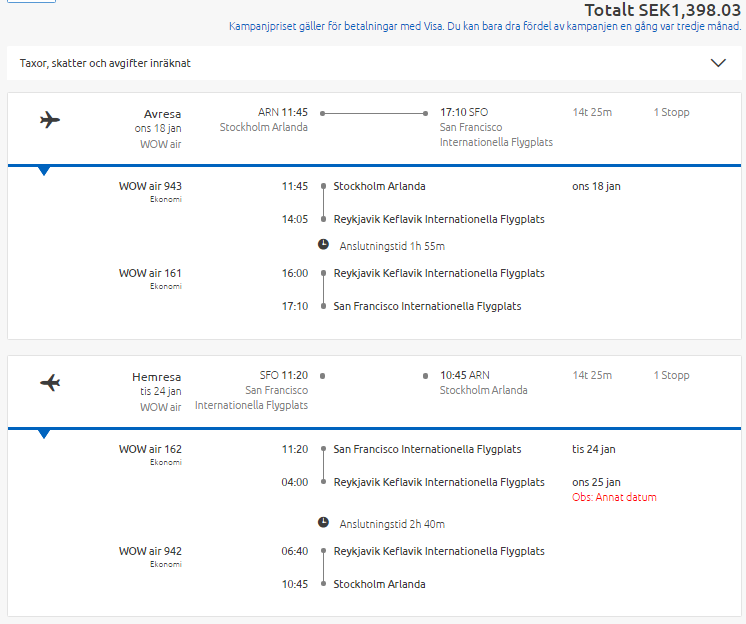Click the return flight airplane icon

50,382
